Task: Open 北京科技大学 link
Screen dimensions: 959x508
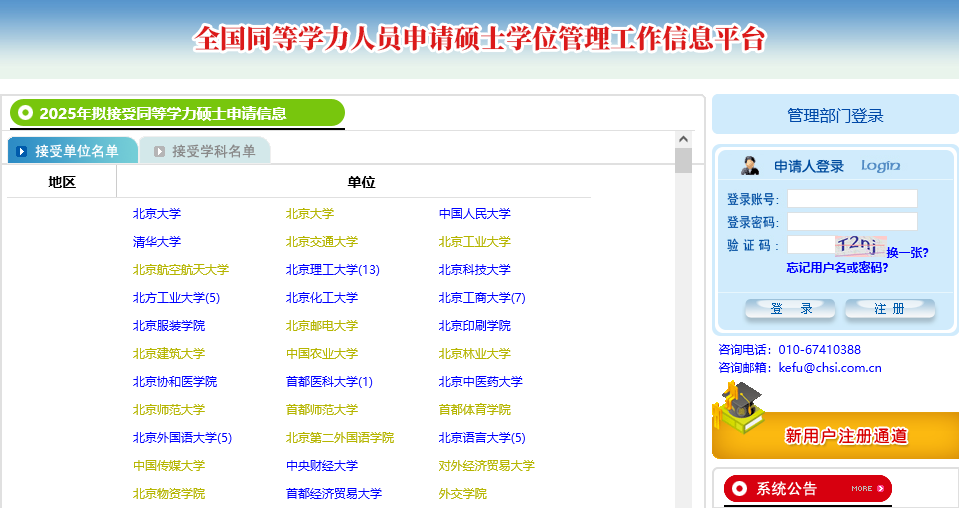Action: pos(475,270)
